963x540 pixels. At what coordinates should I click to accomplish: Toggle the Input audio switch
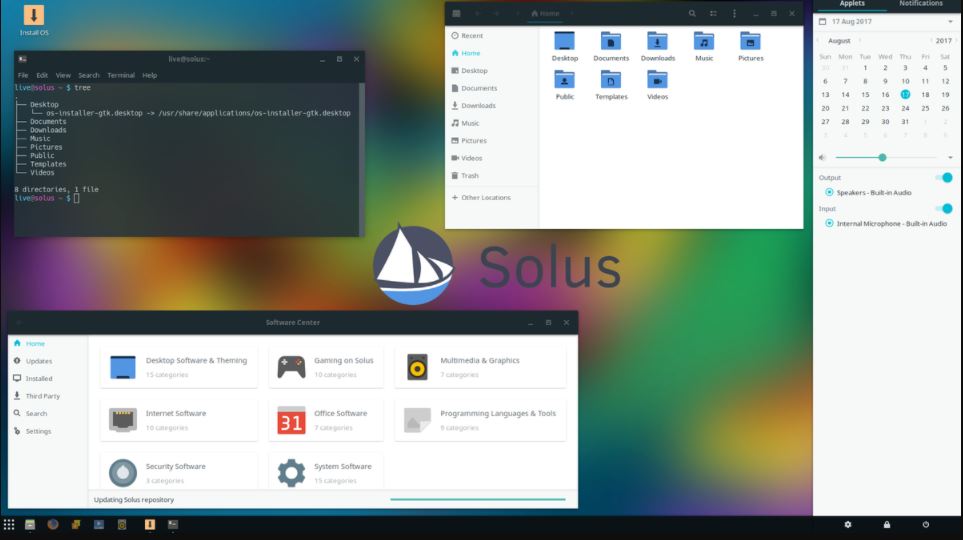pyautogui.click(x=944, y=209)
